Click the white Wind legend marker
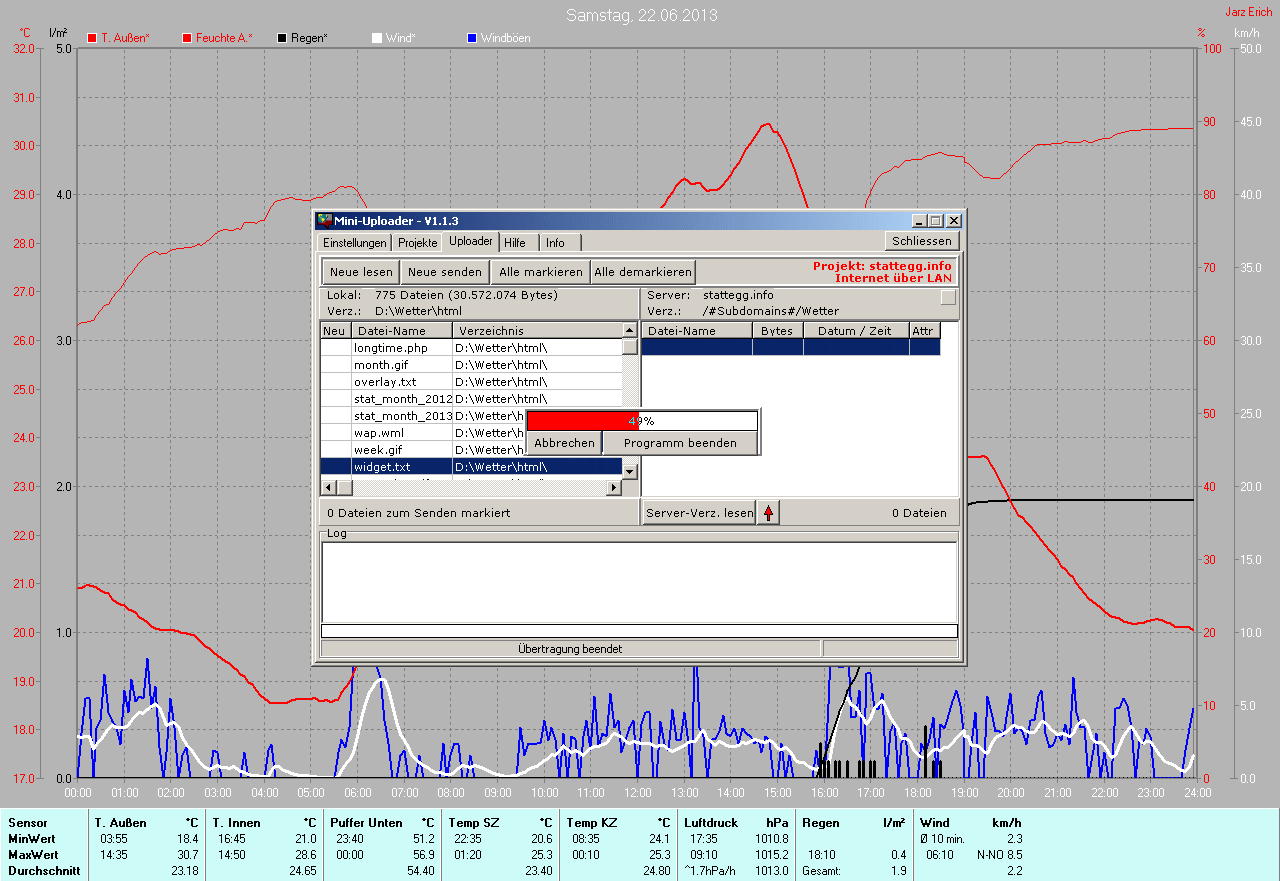This screenshot has width=1280, height=881. tap(377, 38)
